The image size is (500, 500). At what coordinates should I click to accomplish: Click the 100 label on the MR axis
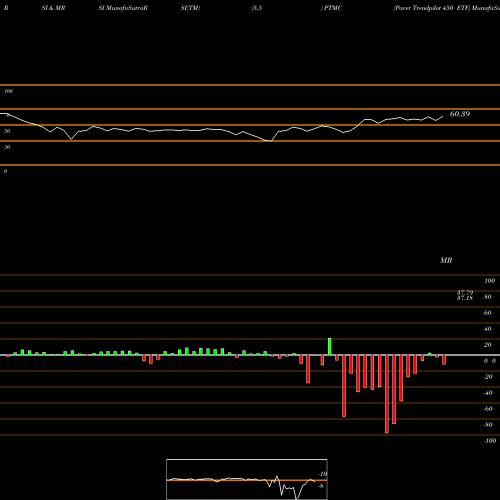[489, 281]
